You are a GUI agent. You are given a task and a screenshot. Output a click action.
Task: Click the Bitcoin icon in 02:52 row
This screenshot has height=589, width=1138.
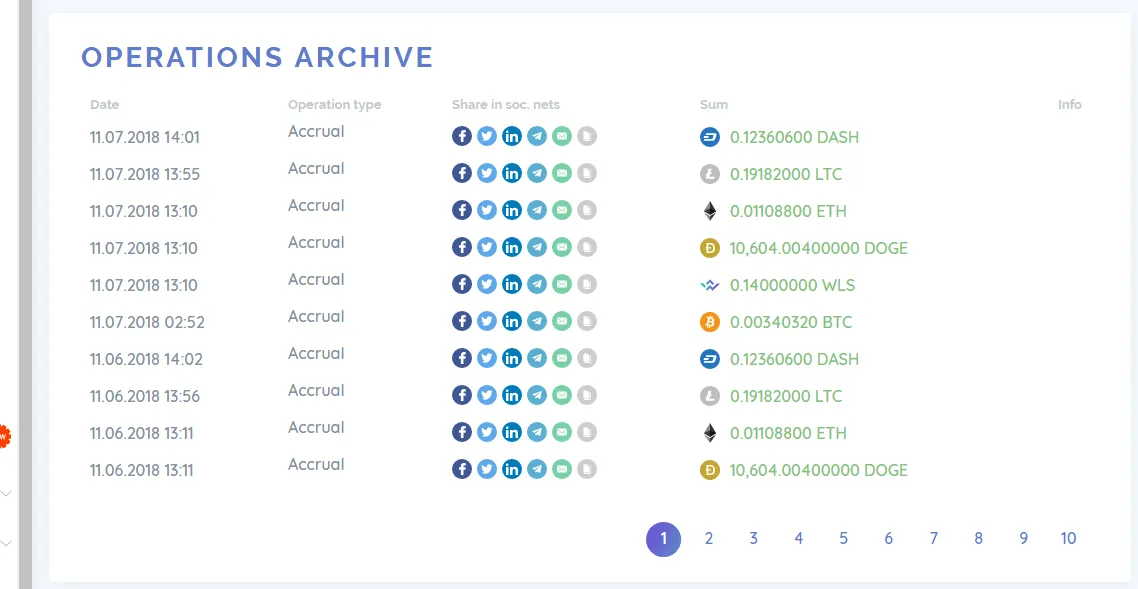(710, 322)
